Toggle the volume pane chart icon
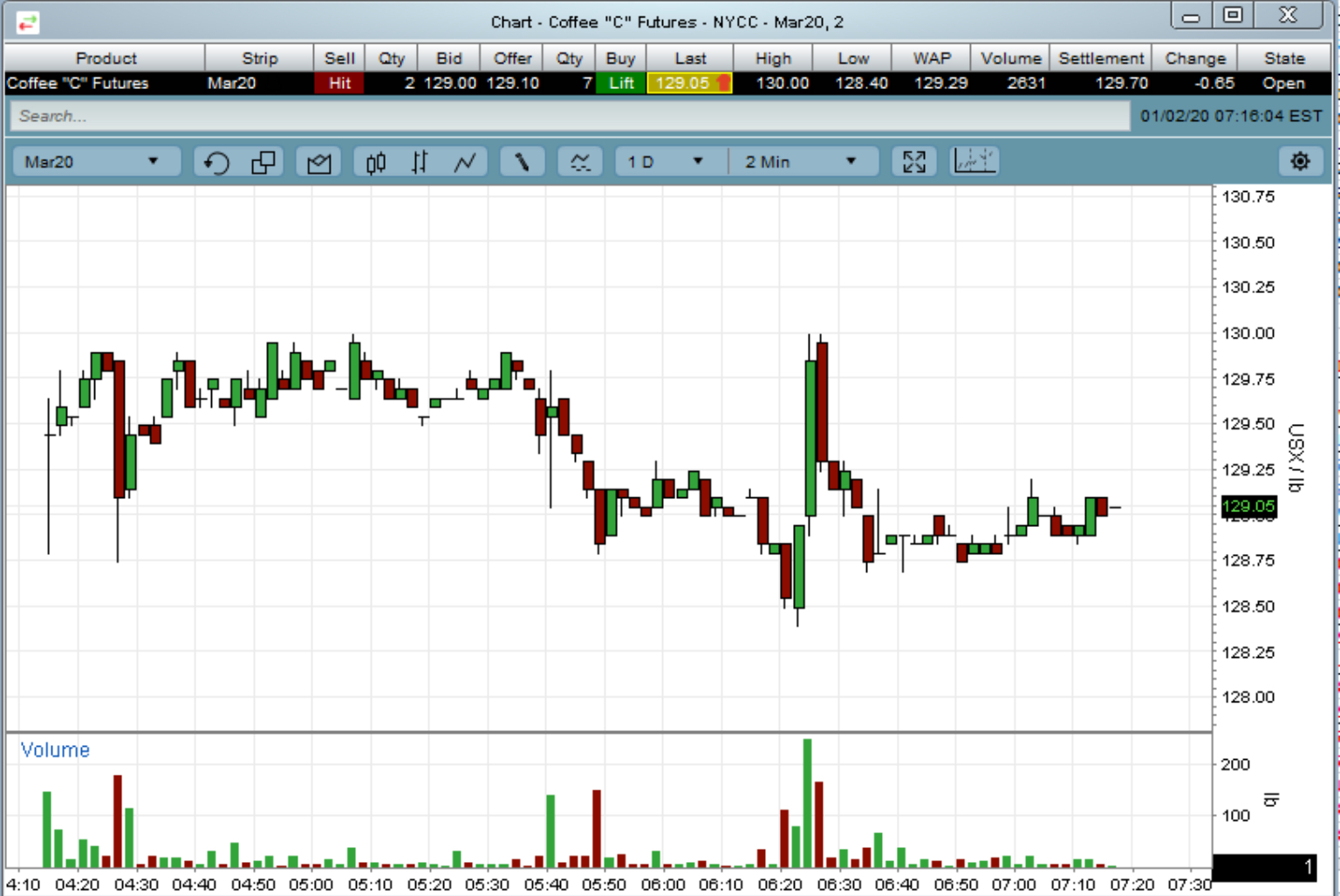The height and width of the screenshot is (896, 1340). pyautogui.click(x=974, y=161)
